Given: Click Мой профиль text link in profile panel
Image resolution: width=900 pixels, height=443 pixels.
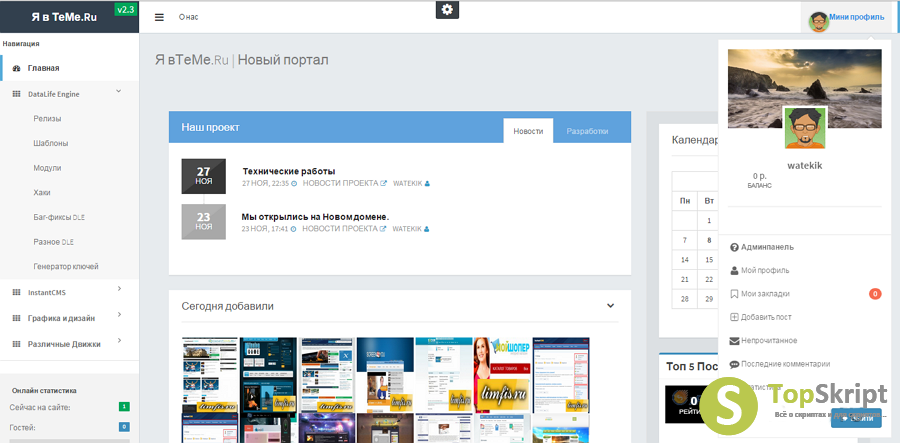Looking at the screenshot, I should point(765,270).
